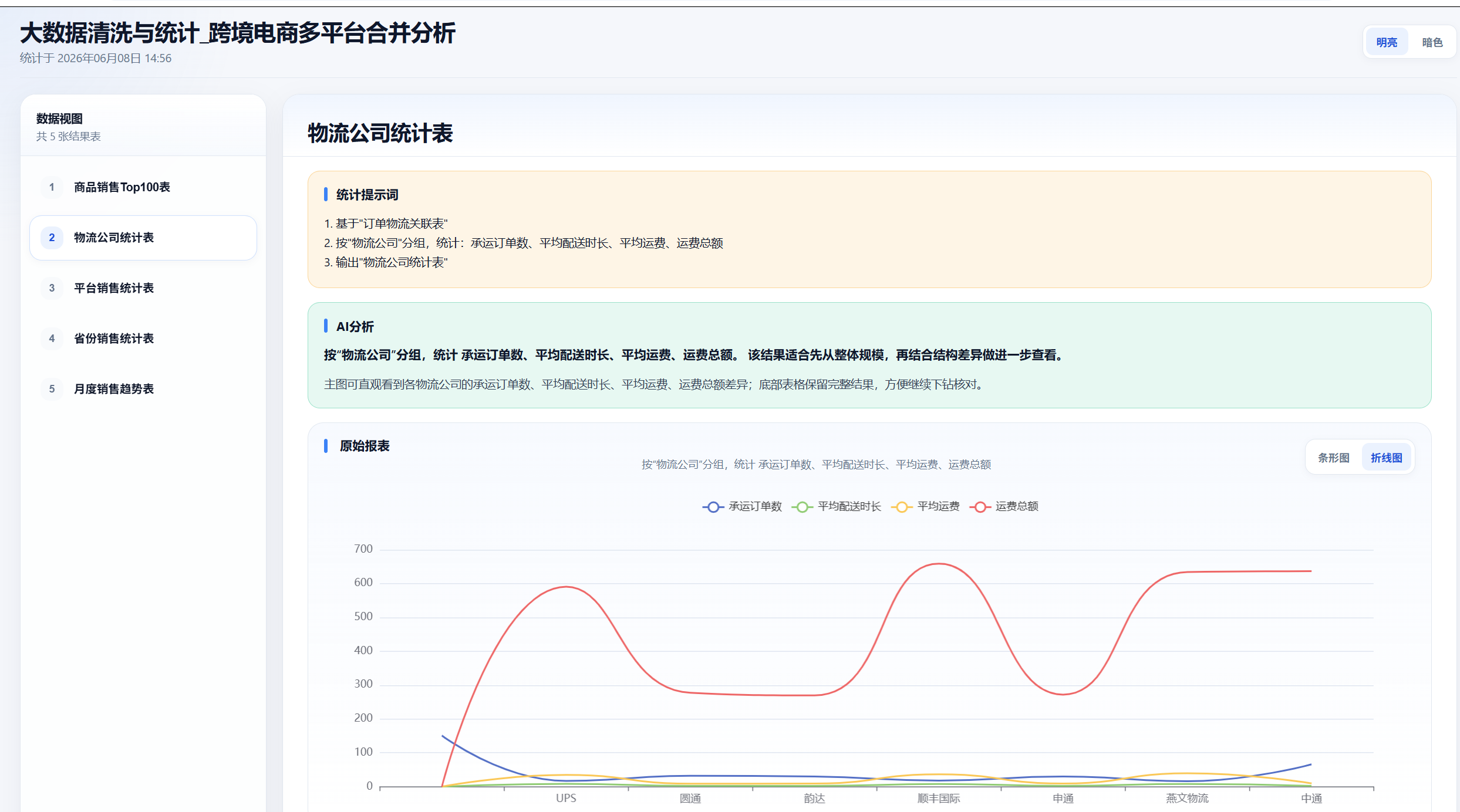The width and height of the screenshot is (1460, 812).
Task: Click the 燕文物流 x-axis label
Action: [x=1187, y=799]
